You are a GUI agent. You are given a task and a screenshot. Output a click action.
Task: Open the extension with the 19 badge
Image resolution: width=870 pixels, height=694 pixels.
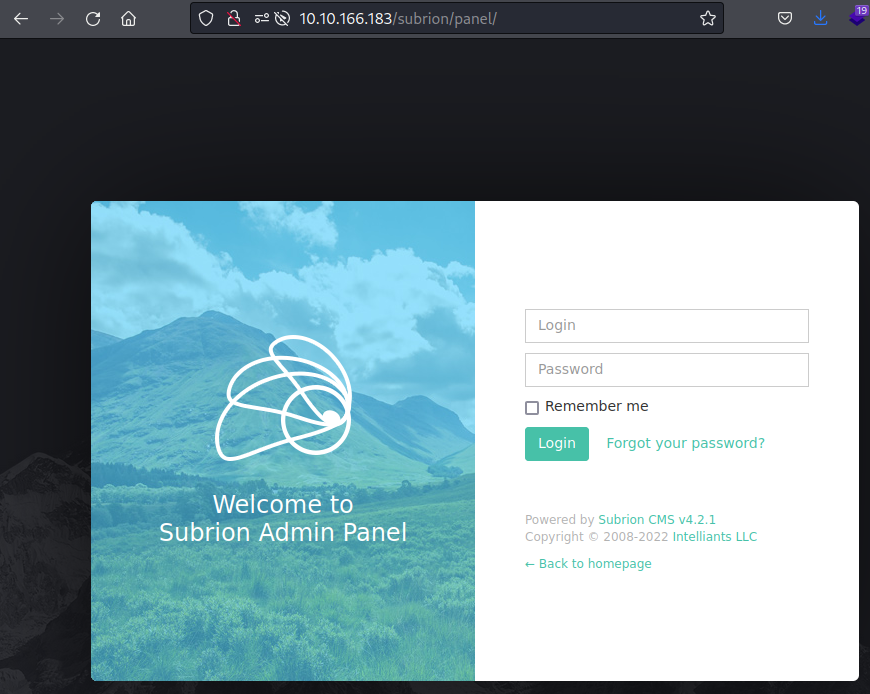point(855,18)
